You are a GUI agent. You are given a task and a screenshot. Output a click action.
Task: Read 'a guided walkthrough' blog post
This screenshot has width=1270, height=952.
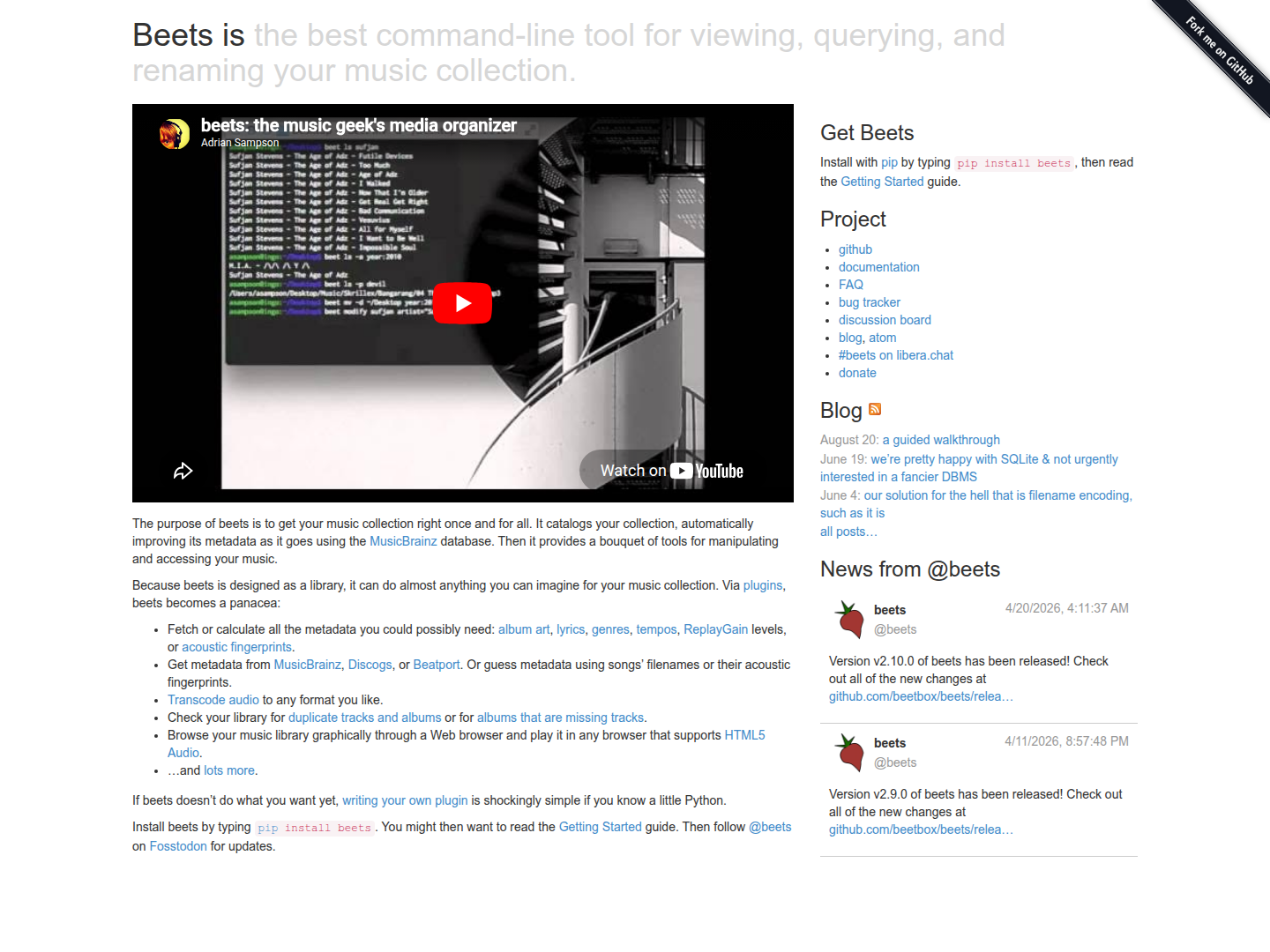click(941, 440)
